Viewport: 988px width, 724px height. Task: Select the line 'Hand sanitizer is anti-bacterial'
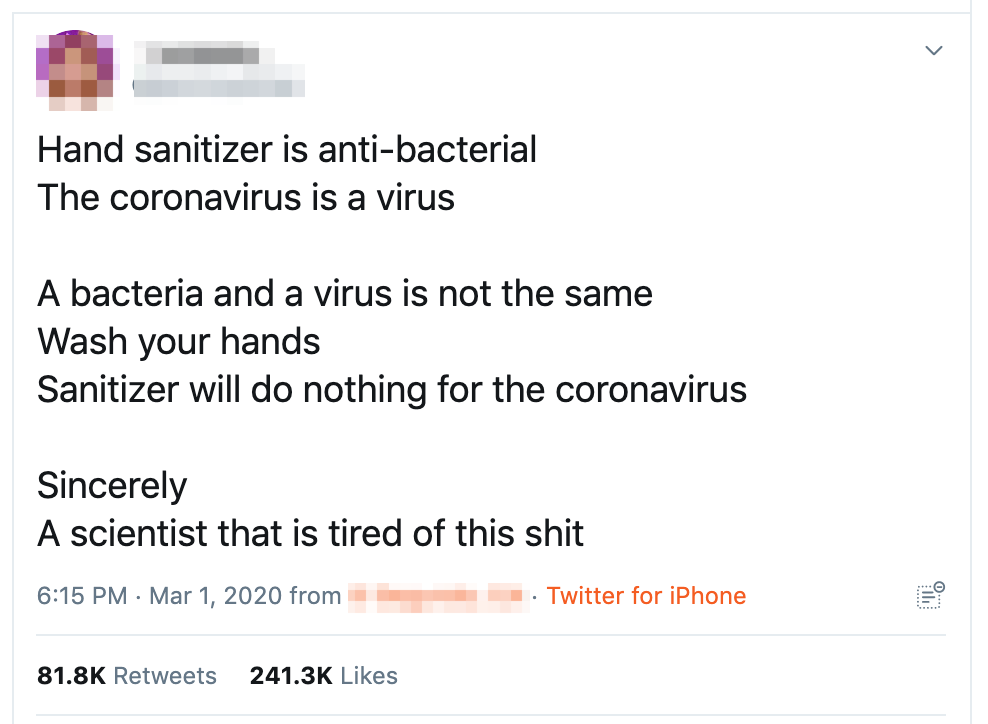click(x=287, y=150)
